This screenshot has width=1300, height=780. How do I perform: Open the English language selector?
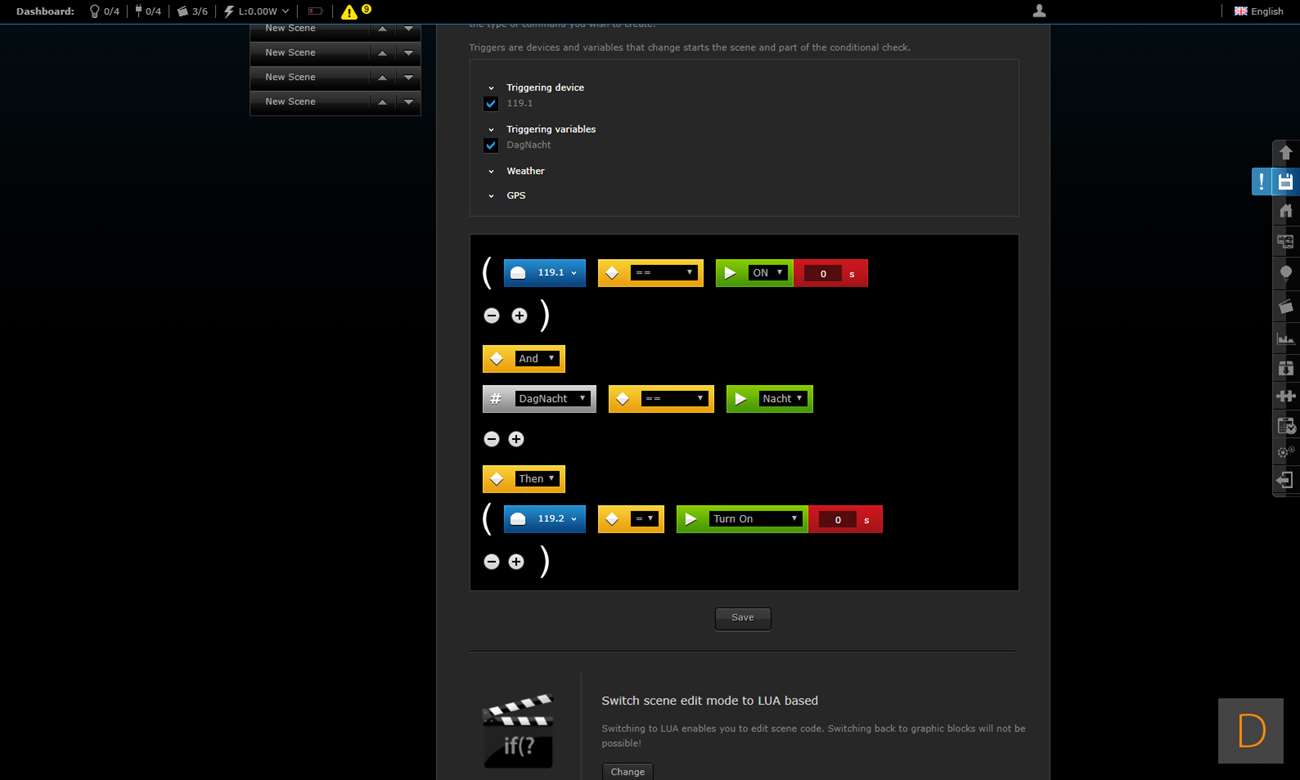1259,11
